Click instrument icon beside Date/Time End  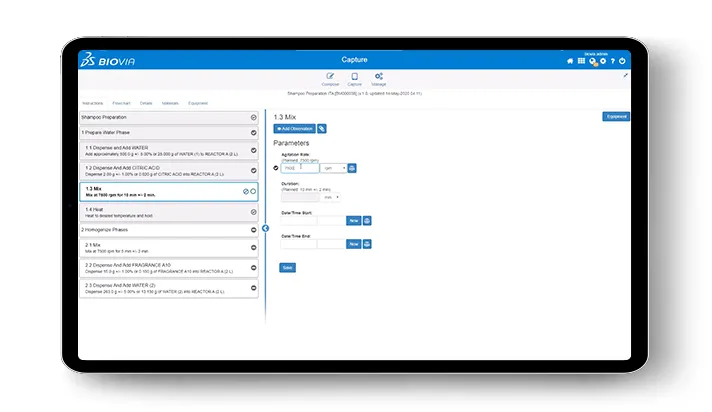tap(367, 244)
